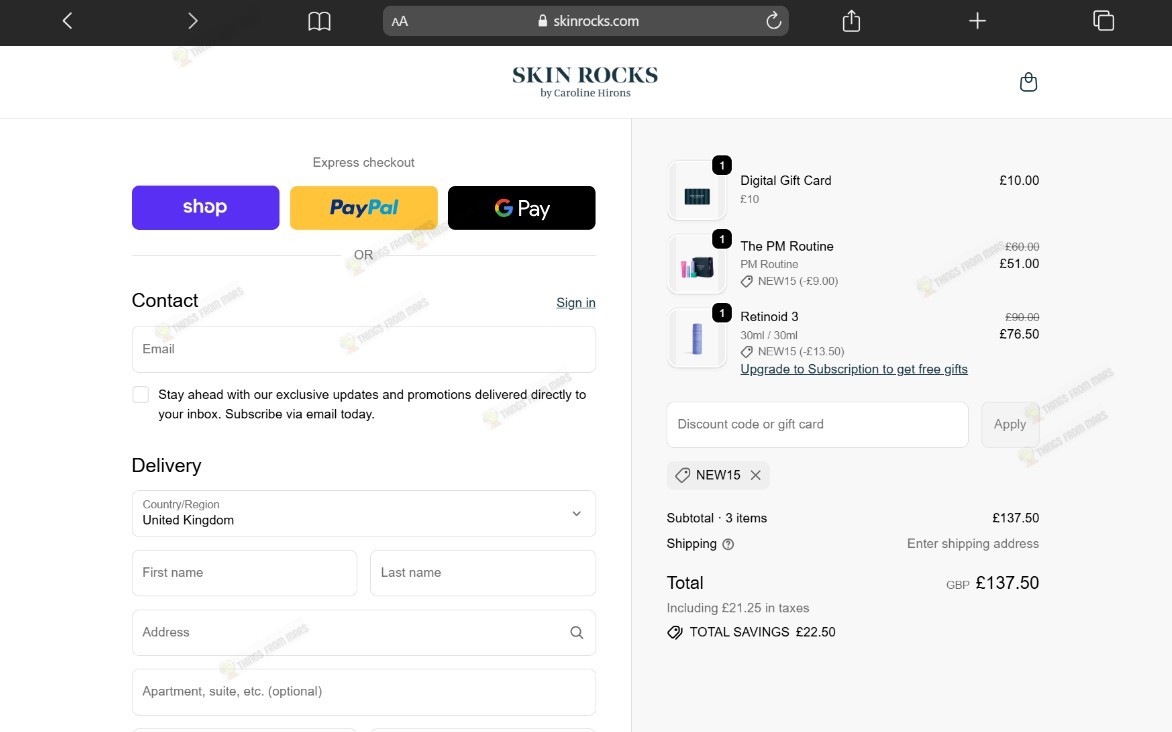Click the Retinoid 3 NEW15 (-£13.50) discount line
This screenshot has height=732, width=1172.
(x=792, y=351)
